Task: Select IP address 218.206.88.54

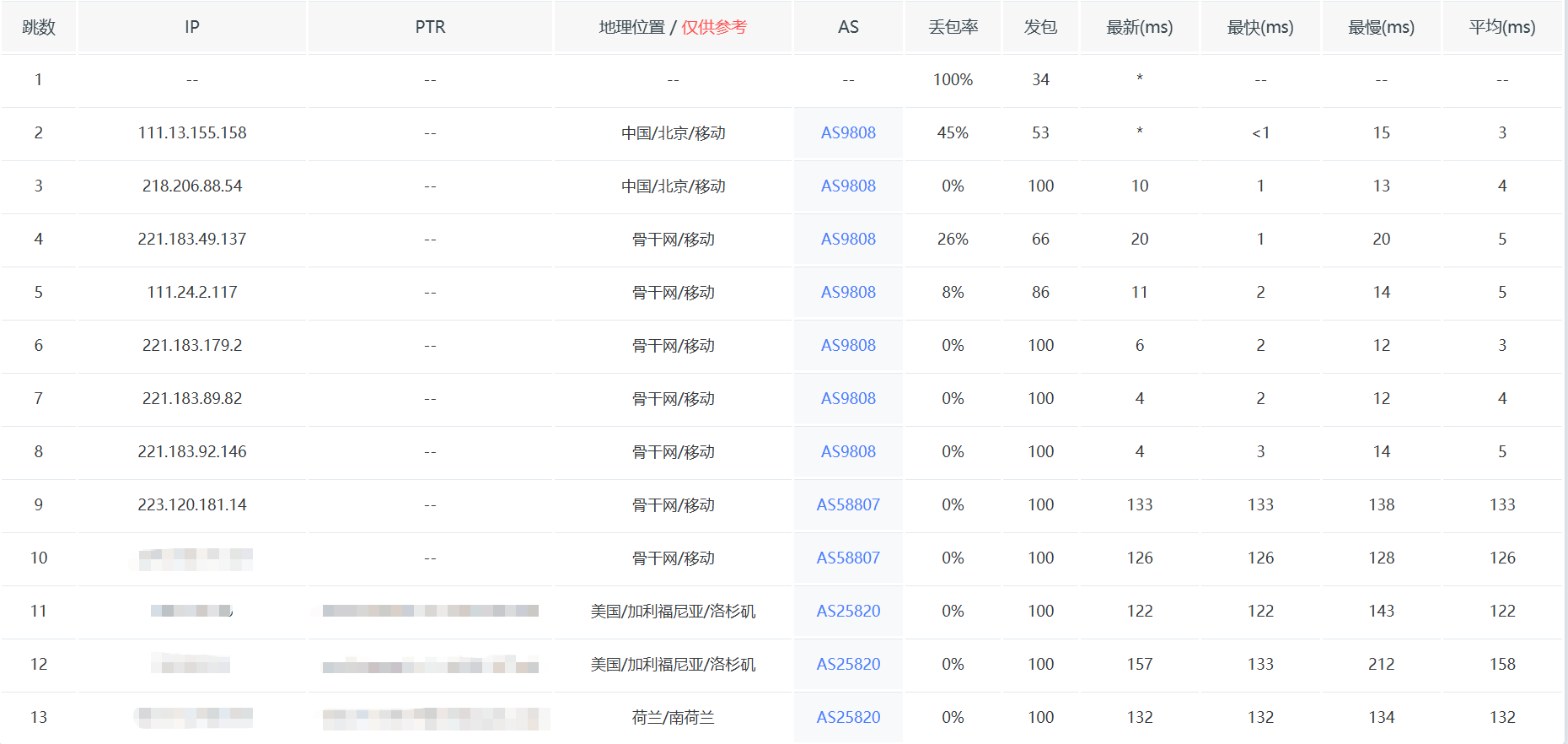Action: 192,186
